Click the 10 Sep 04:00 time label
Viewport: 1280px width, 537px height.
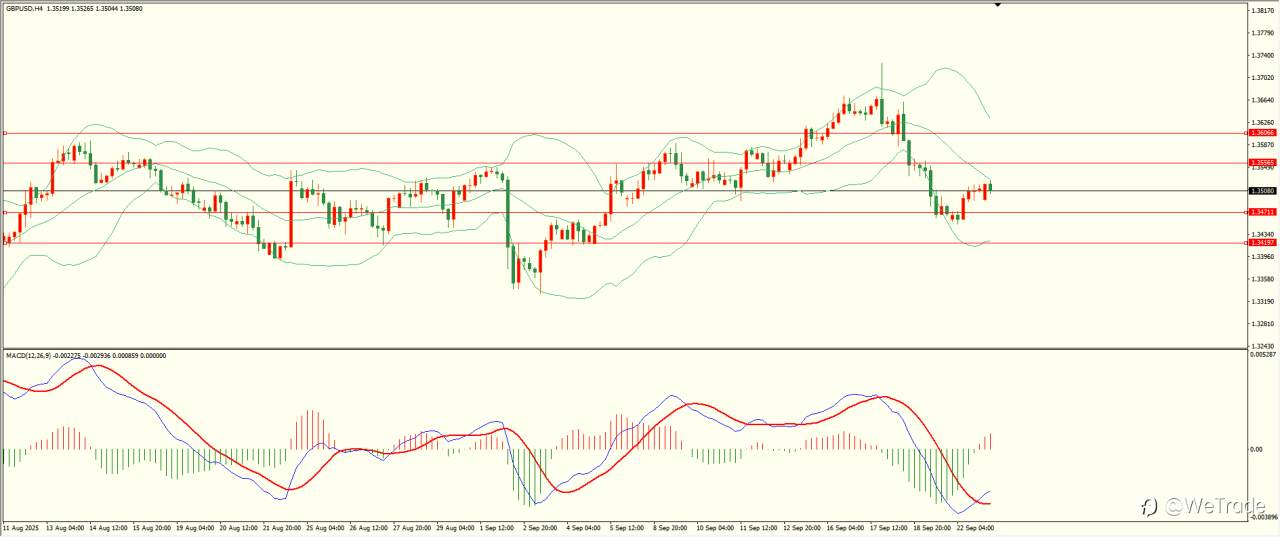point(714,526)
